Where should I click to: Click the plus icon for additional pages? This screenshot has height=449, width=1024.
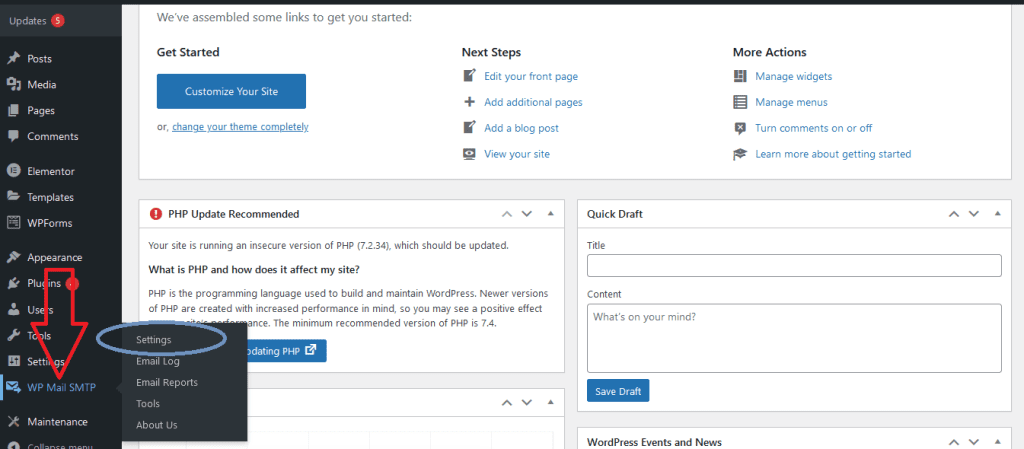coord(470,102)
